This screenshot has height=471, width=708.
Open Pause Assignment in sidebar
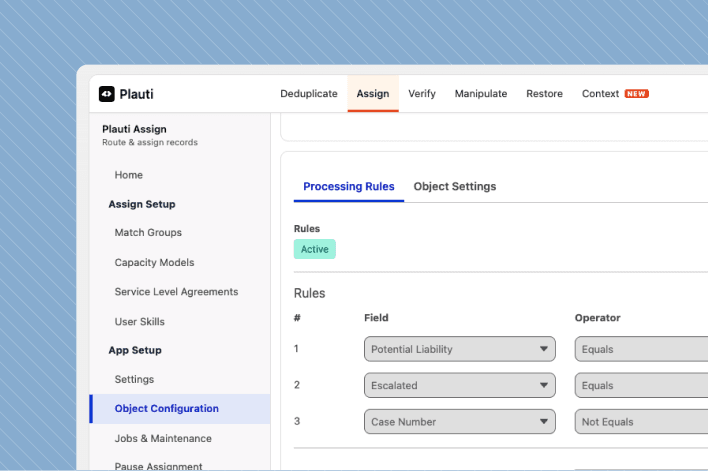pyautogui.click(x=158, y=466)
